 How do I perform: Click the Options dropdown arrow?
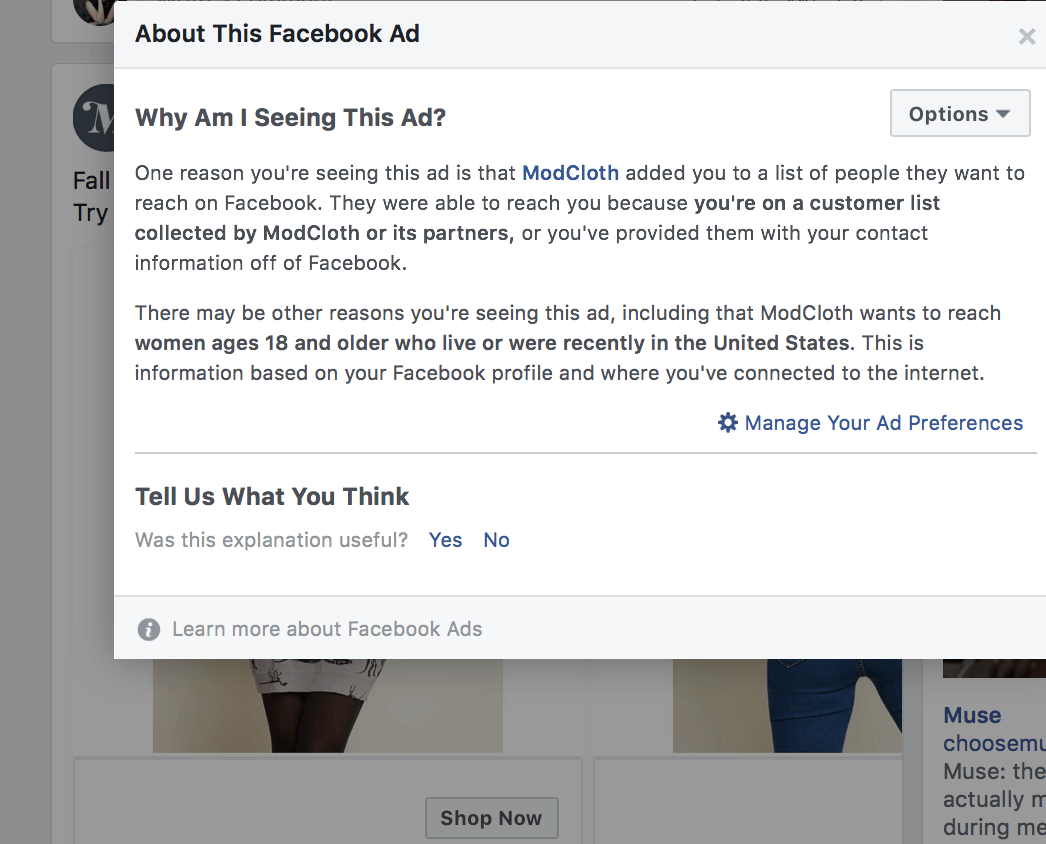click(1003, 114)
